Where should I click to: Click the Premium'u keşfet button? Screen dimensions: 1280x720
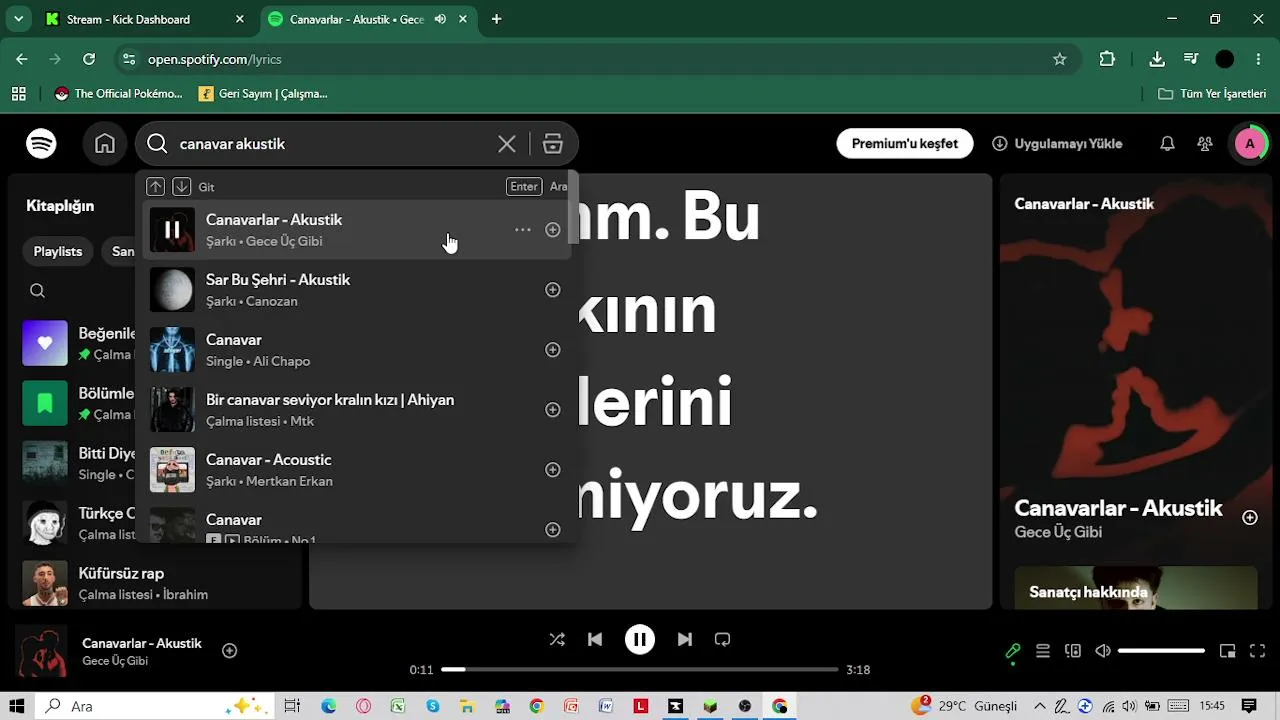point(905,144)
